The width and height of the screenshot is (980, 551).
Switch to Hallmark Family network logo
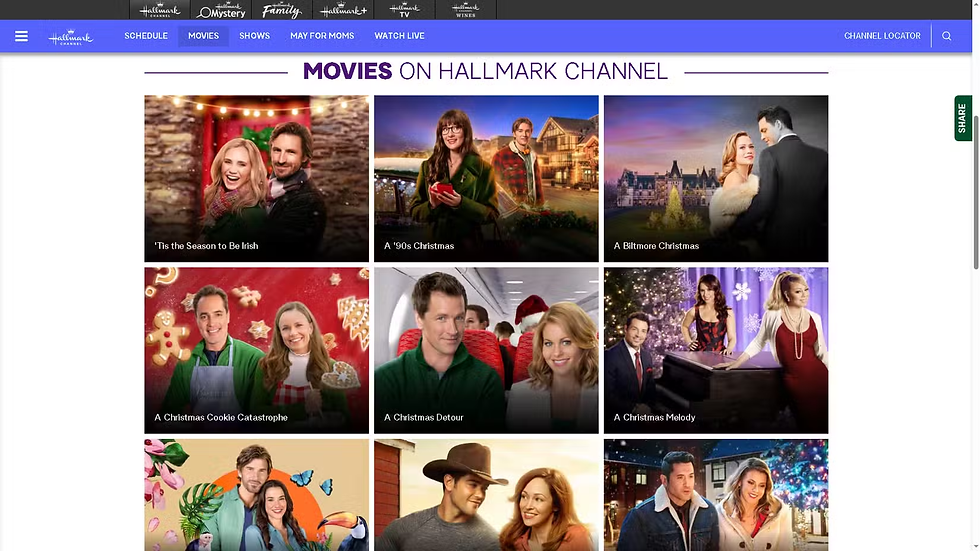point(282,10)
